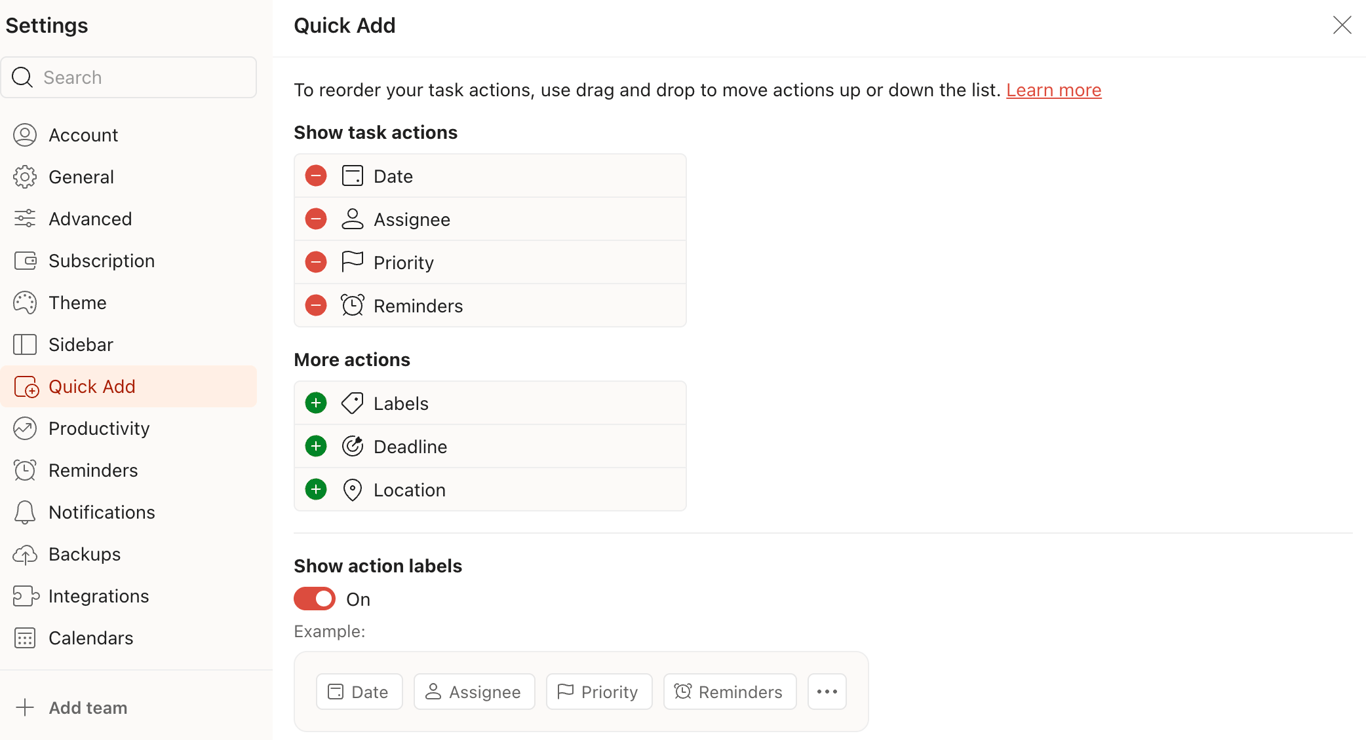The image size is (1366, 740).
Task: Close the Settings dialog
Action: pos(1342,26)
